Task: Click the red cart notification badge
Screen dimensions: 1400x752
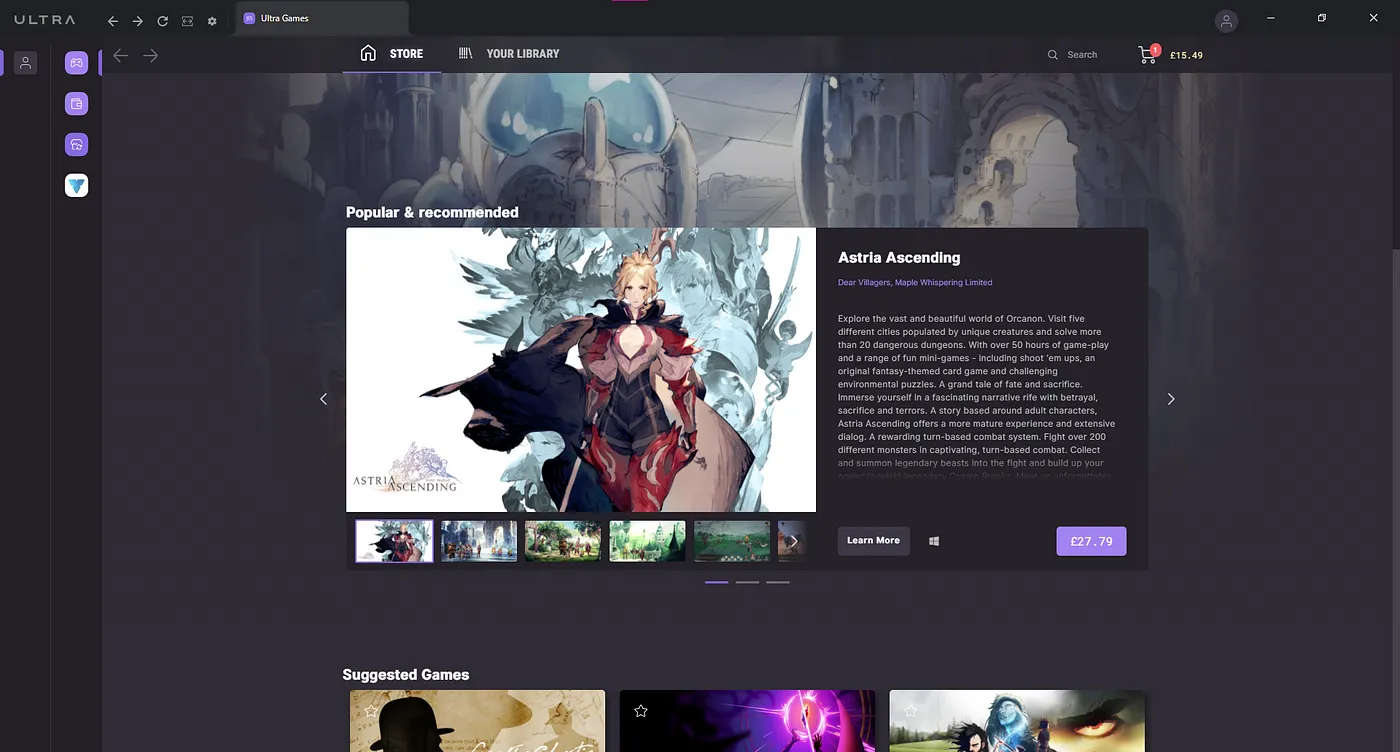Action: pos(1155,49)
